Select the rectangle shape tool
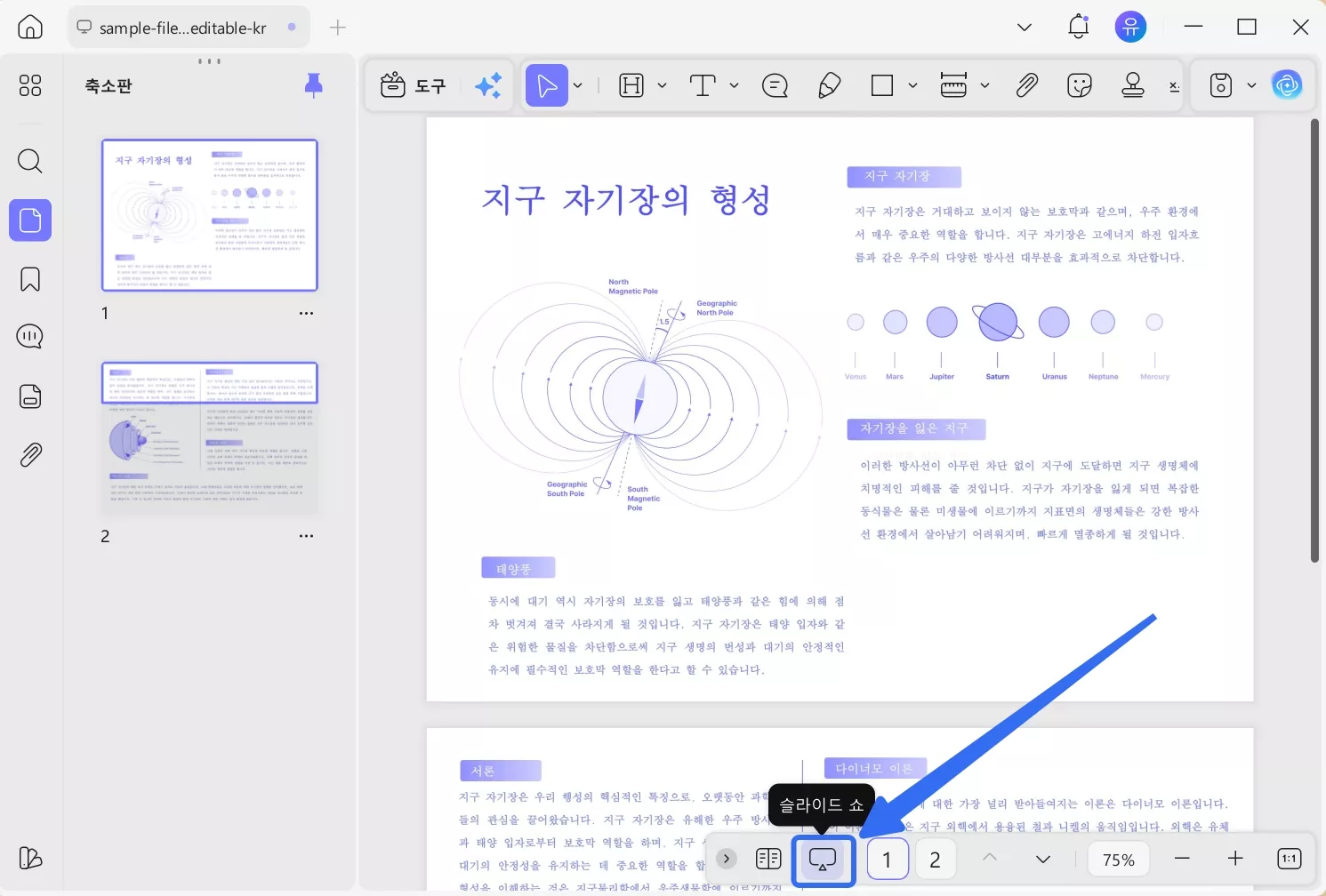 tap(882, 85)
